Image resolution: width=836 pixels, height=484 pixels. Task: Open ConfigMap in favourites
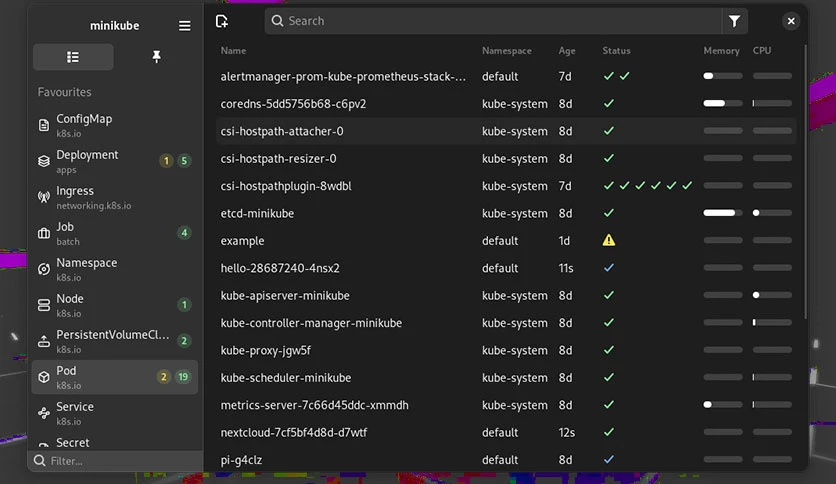115,125
